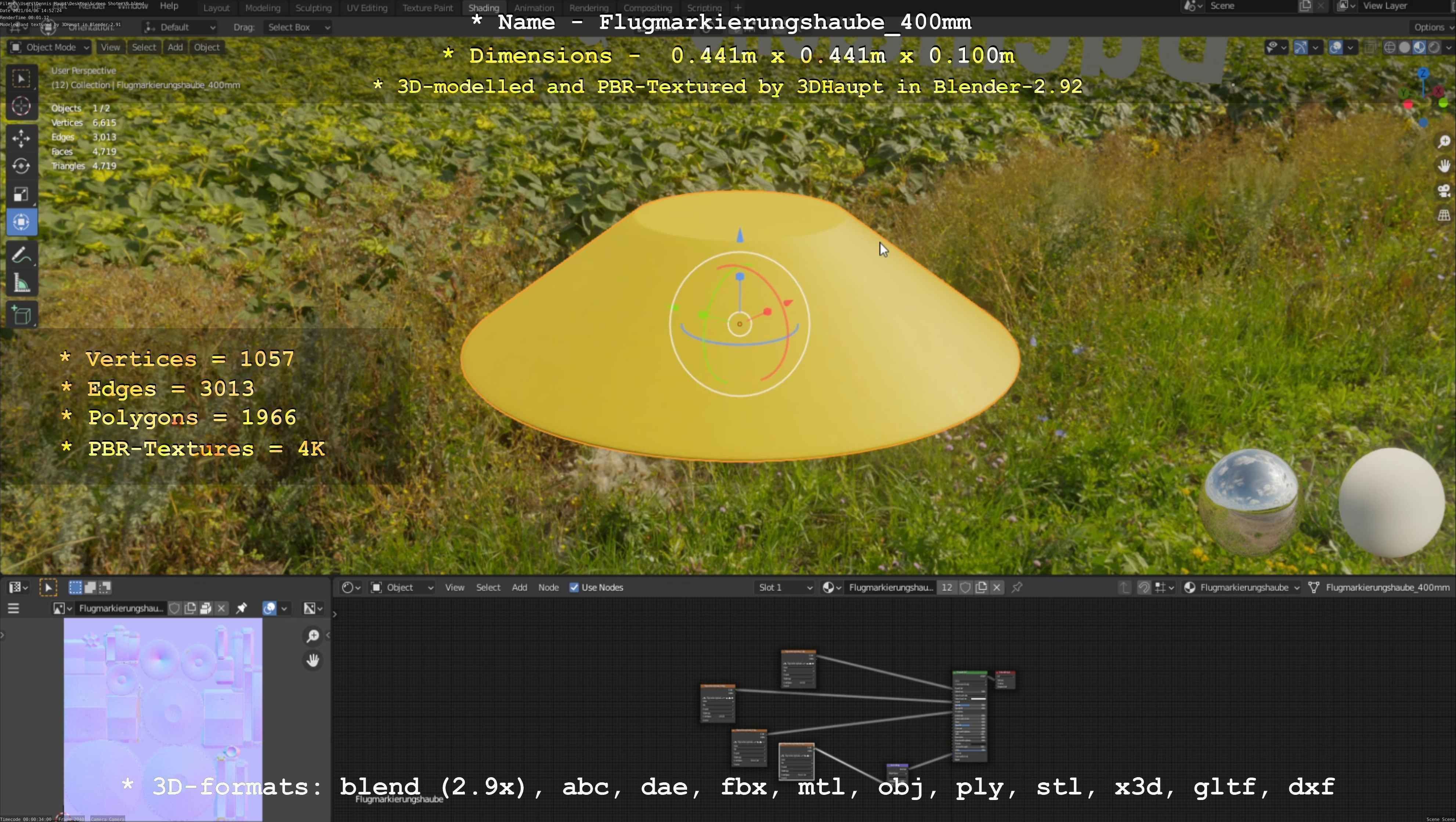Click the Add menu in 3D viewport header
The height and width of the screenshot is (822, 1456).
(175, 47)
